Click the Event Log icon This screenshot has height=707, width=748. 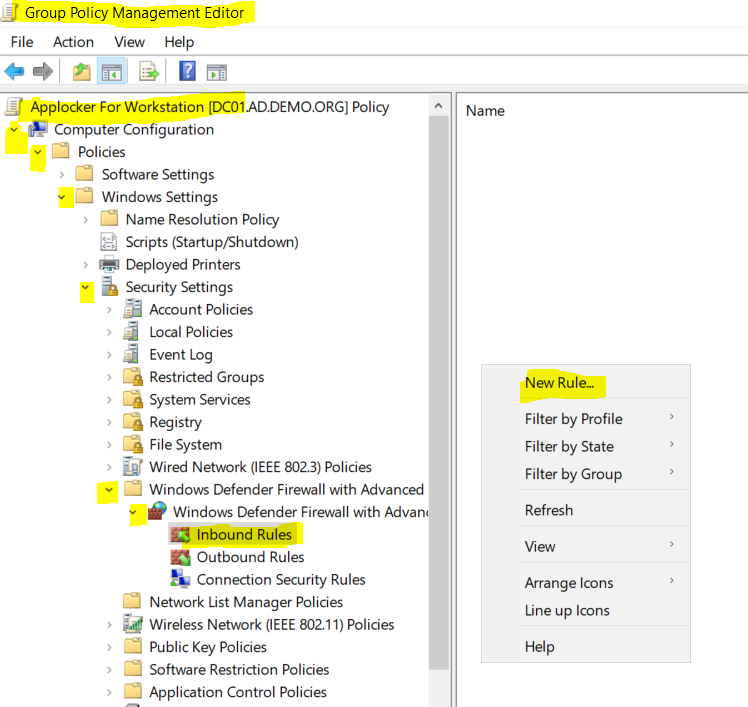tap(131, 354)
